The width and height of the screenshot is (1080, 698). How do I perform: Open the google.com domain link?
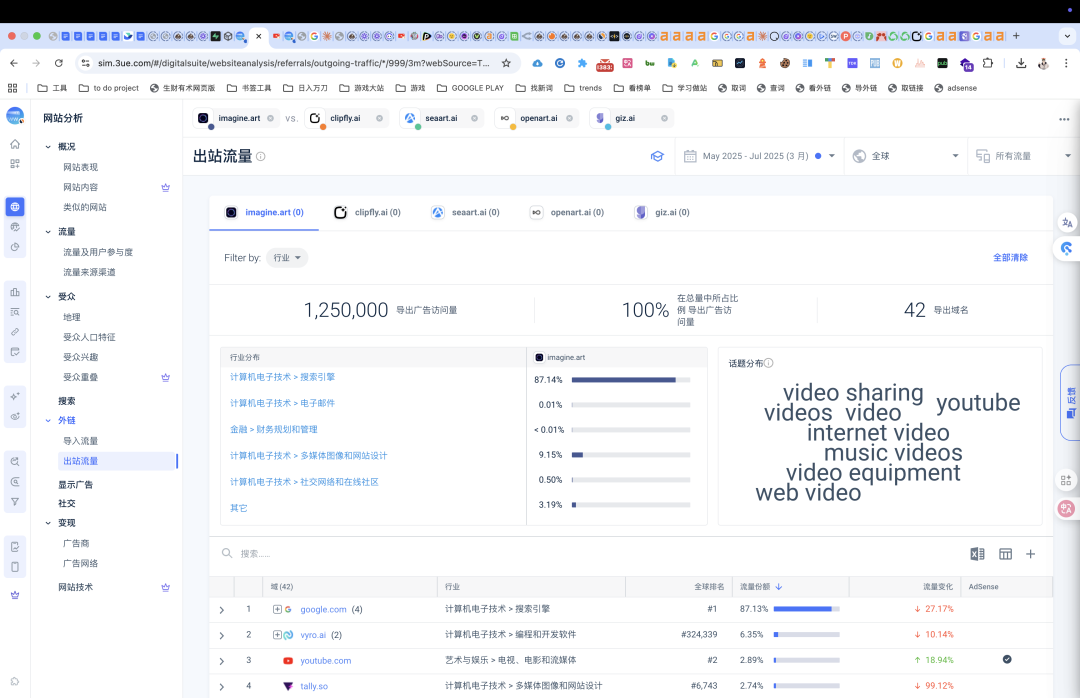tap(323, 609)
